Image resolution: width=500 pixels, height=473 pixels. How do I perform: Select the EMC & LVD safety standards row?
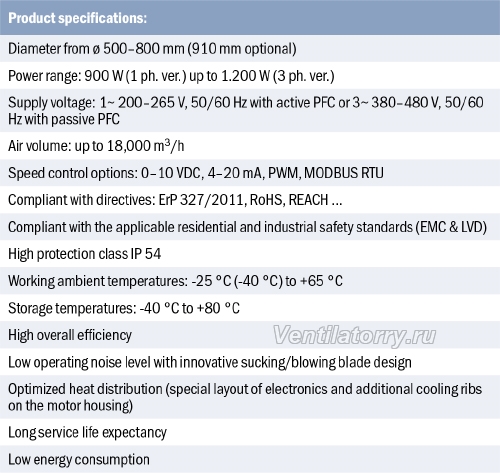(x=250, y=227)
